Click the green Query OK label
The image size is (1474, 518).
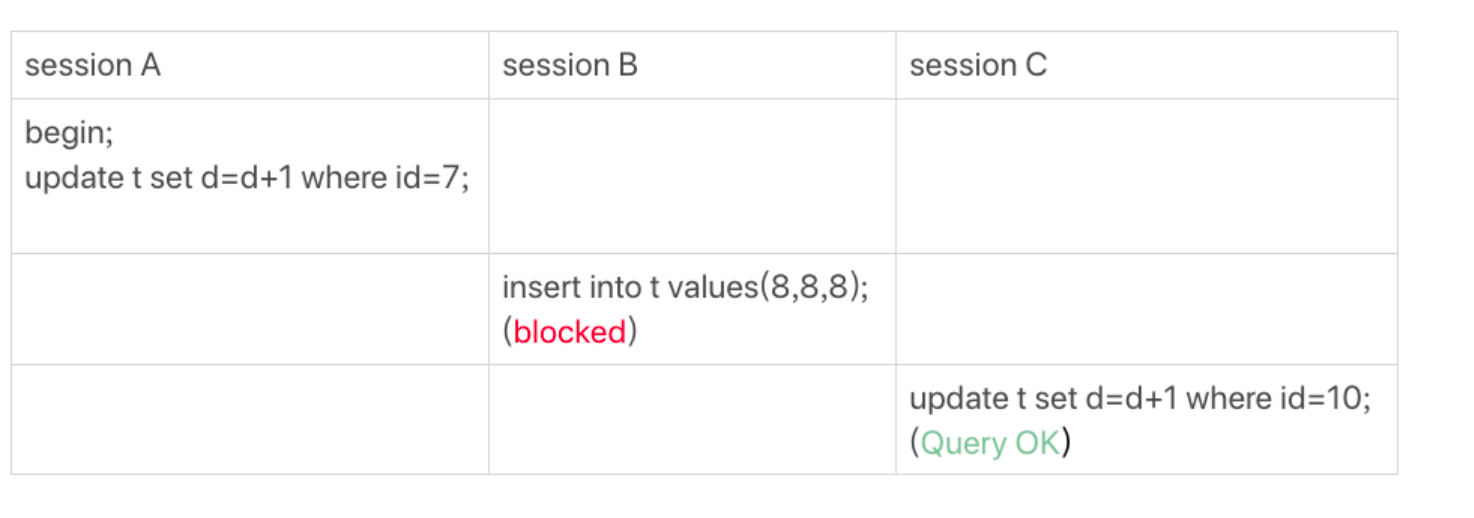(990, 442)
